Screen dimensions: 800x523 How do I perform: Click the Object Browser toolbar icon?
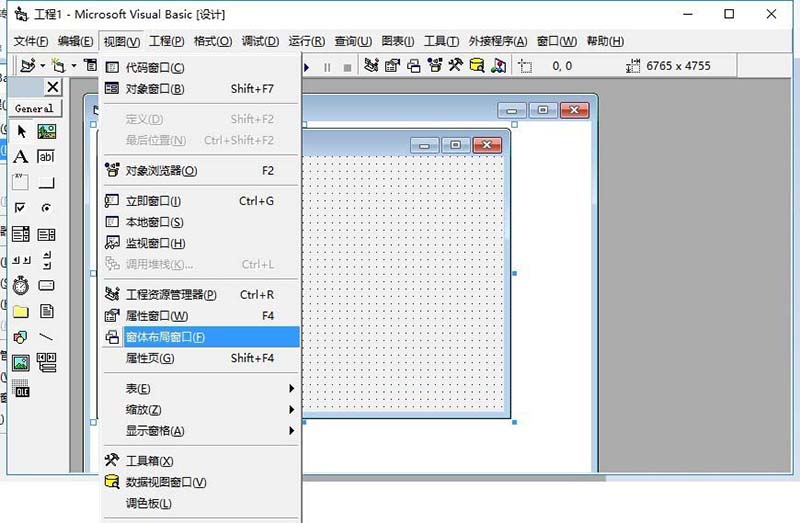435,65
